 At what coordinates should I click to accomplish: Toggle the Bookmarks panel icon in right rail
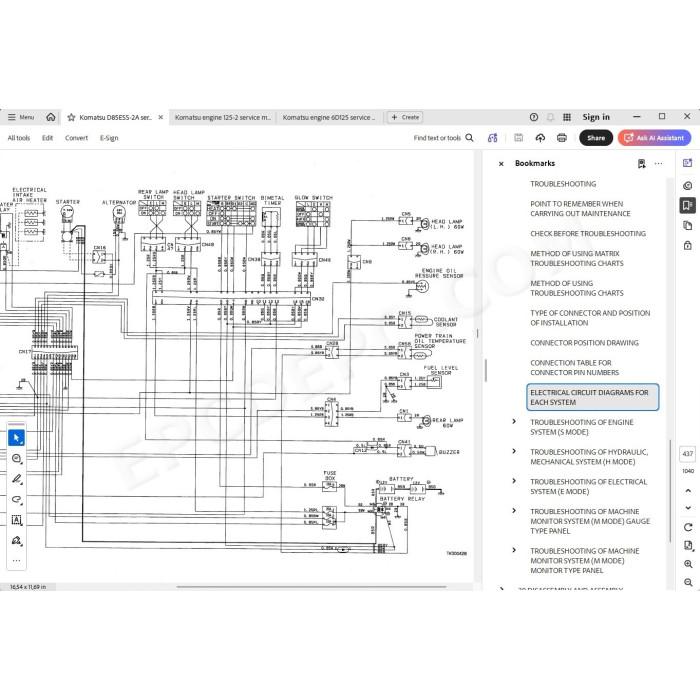coord(688,205)
